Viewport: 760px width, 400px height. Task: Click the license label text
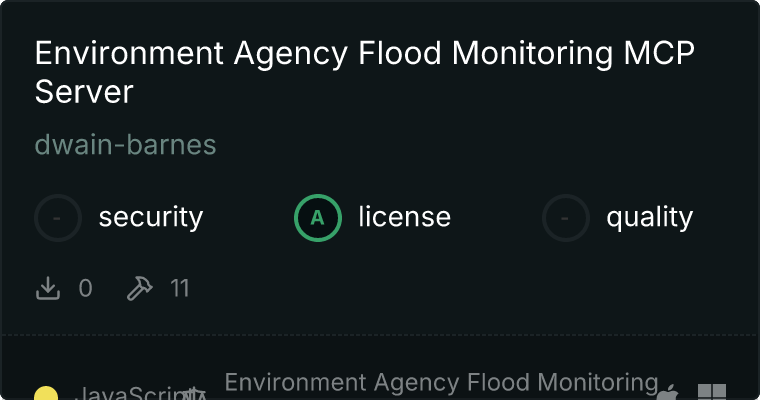point(404,217)
